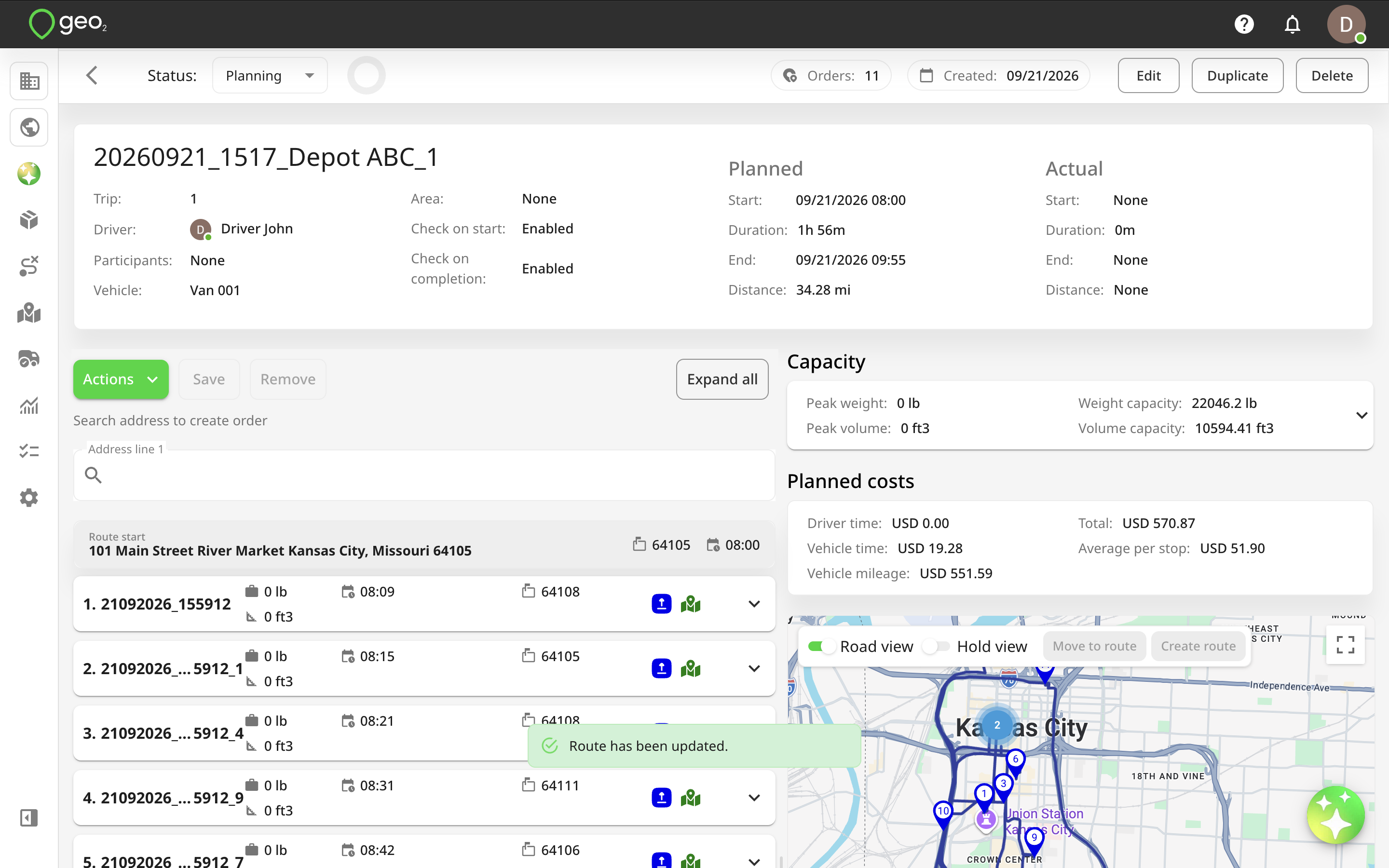Click the geo2 logo

[x=68, y=24]
